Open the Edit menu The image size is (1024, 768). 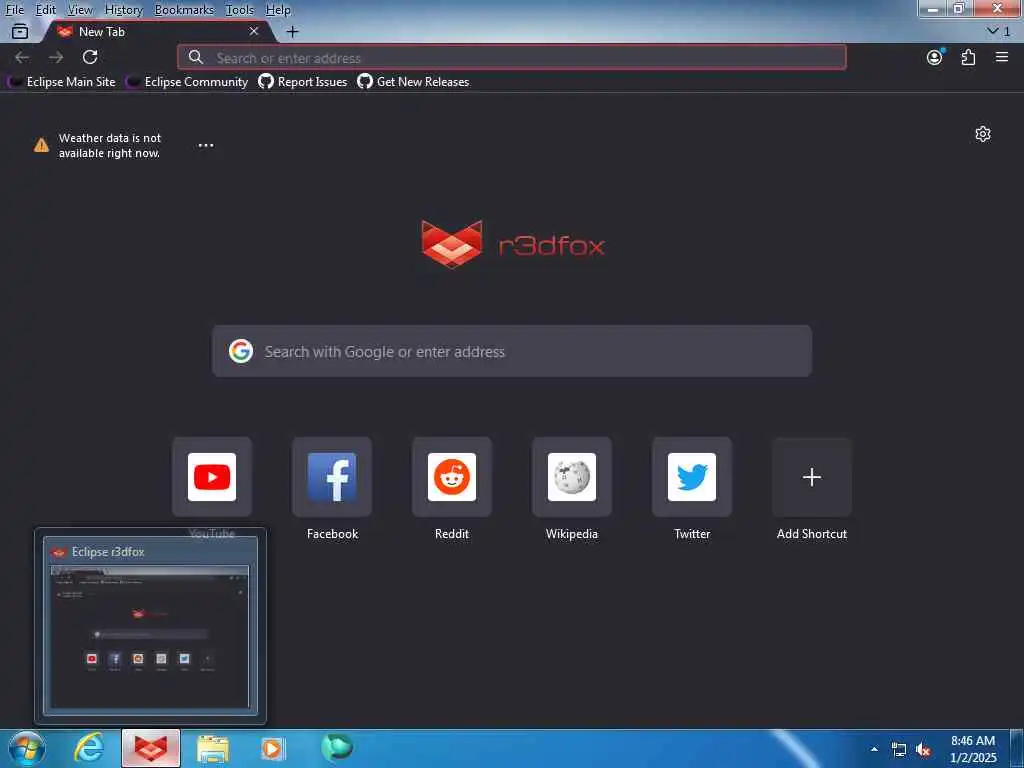46,10
